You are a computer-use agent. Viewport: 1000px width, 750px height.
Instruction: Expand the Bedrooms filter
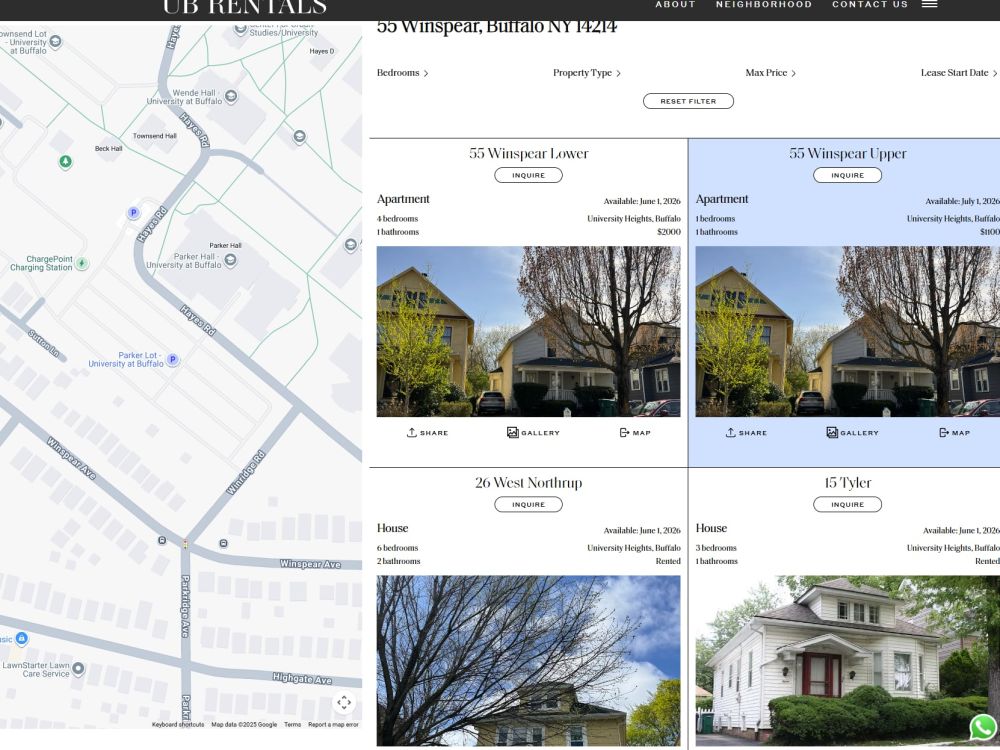click(x=402, y=73)
